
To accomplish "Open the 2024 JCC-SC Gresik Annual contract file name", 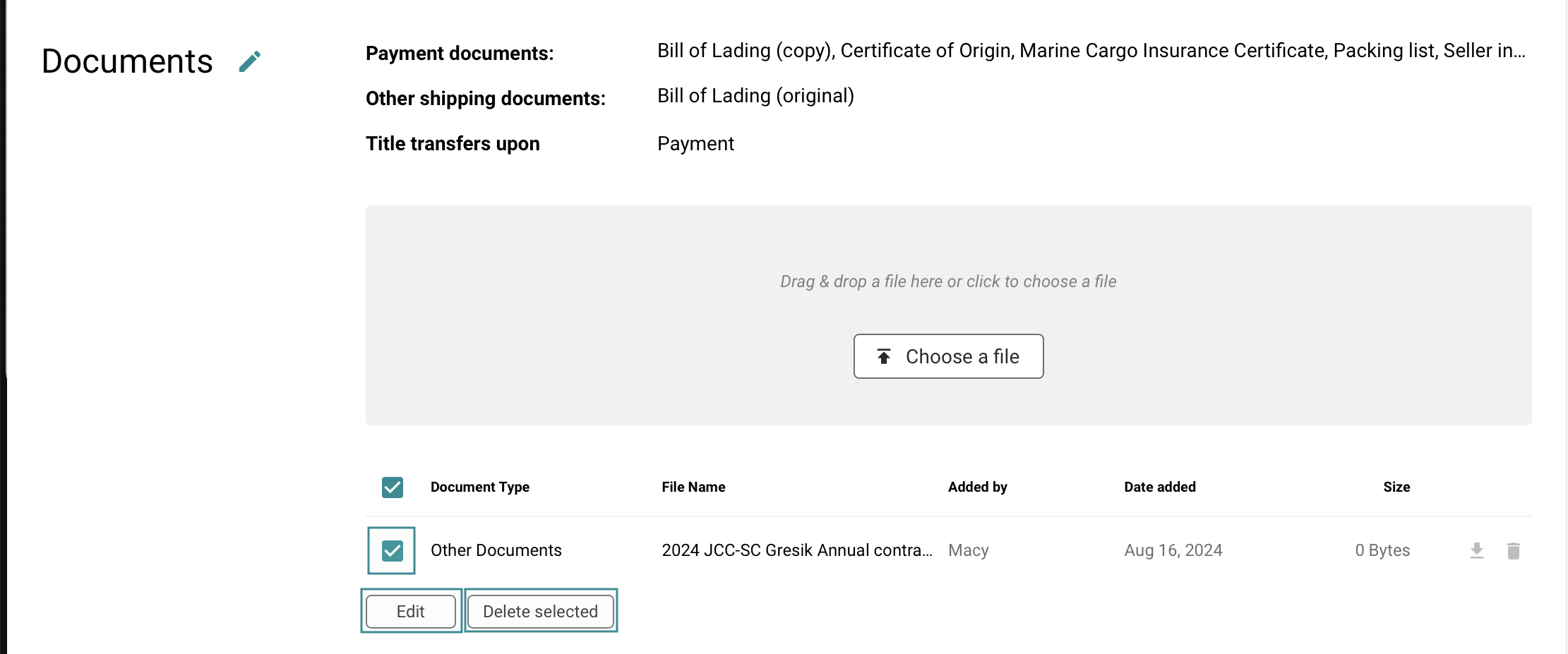I will tap(796, 550).
